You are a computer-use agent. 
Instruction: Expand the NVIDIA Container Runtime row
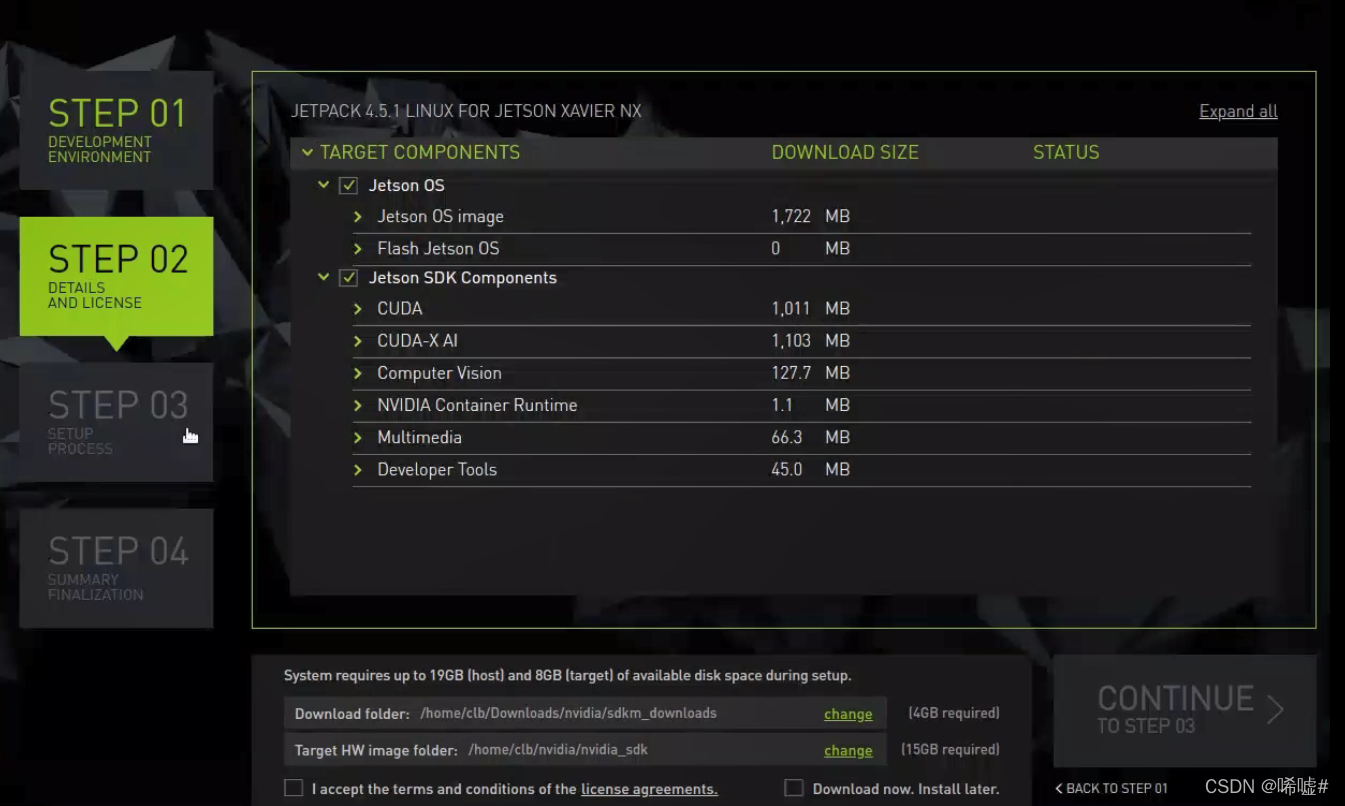(358, 405)
